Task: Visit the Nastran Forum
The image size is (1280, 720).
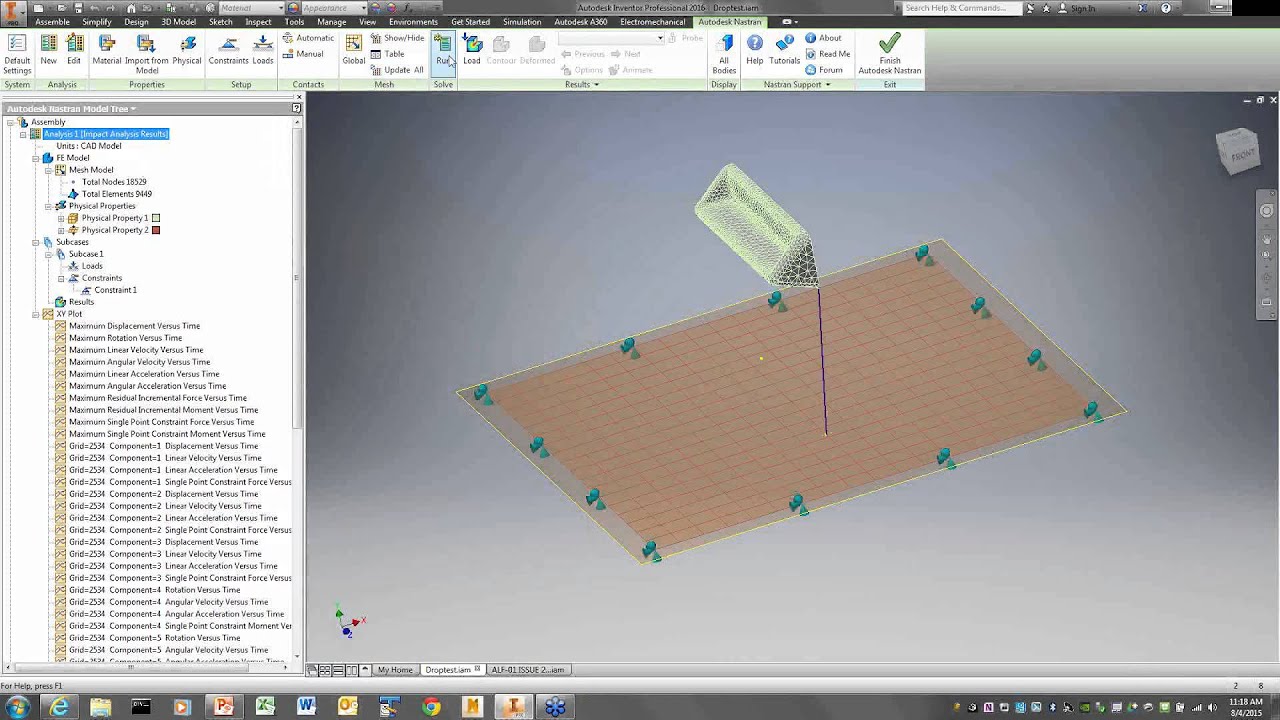Action: (824, 70)
